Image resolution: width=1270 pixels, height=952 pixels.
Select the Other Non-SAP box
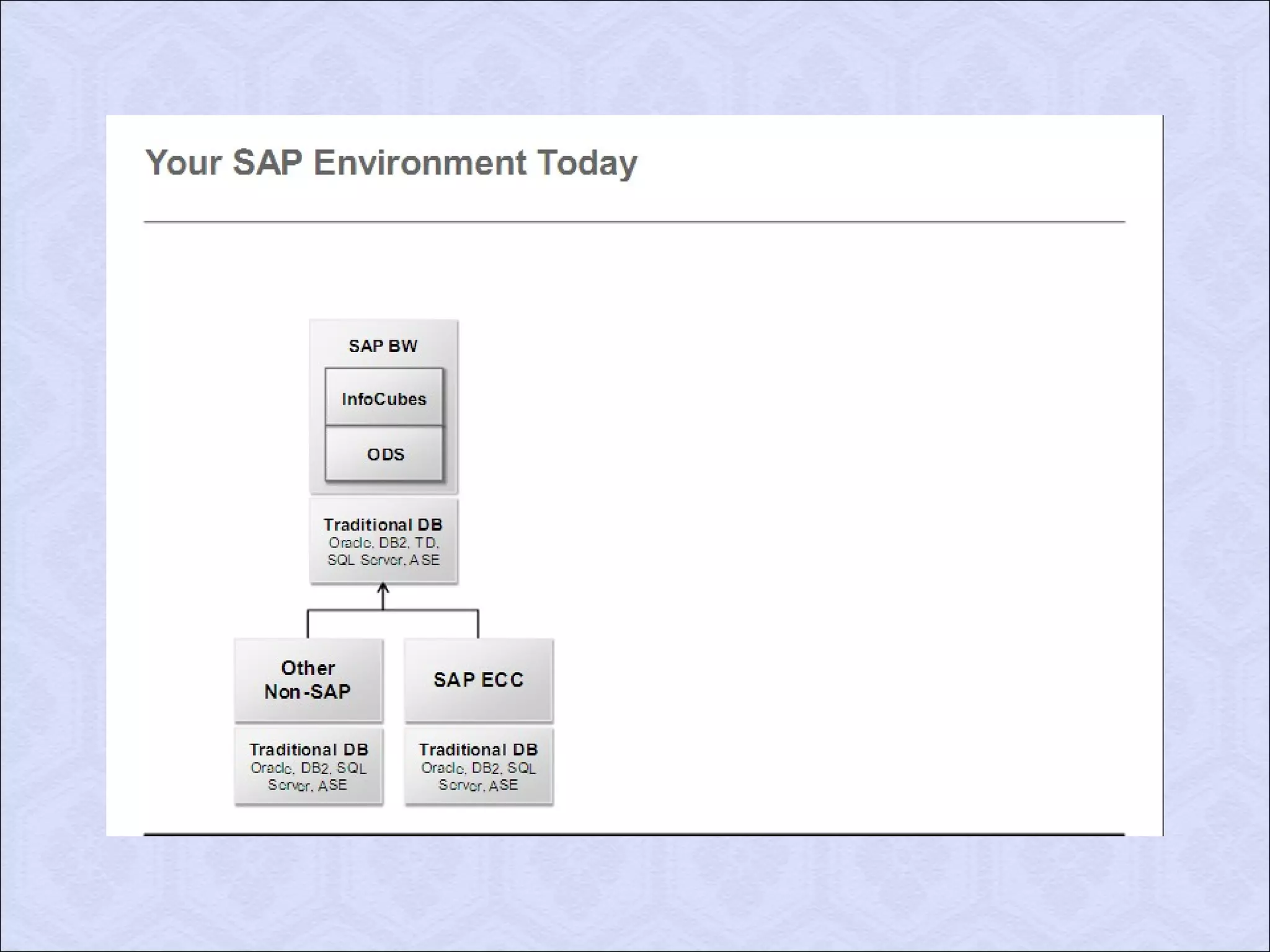308,680
